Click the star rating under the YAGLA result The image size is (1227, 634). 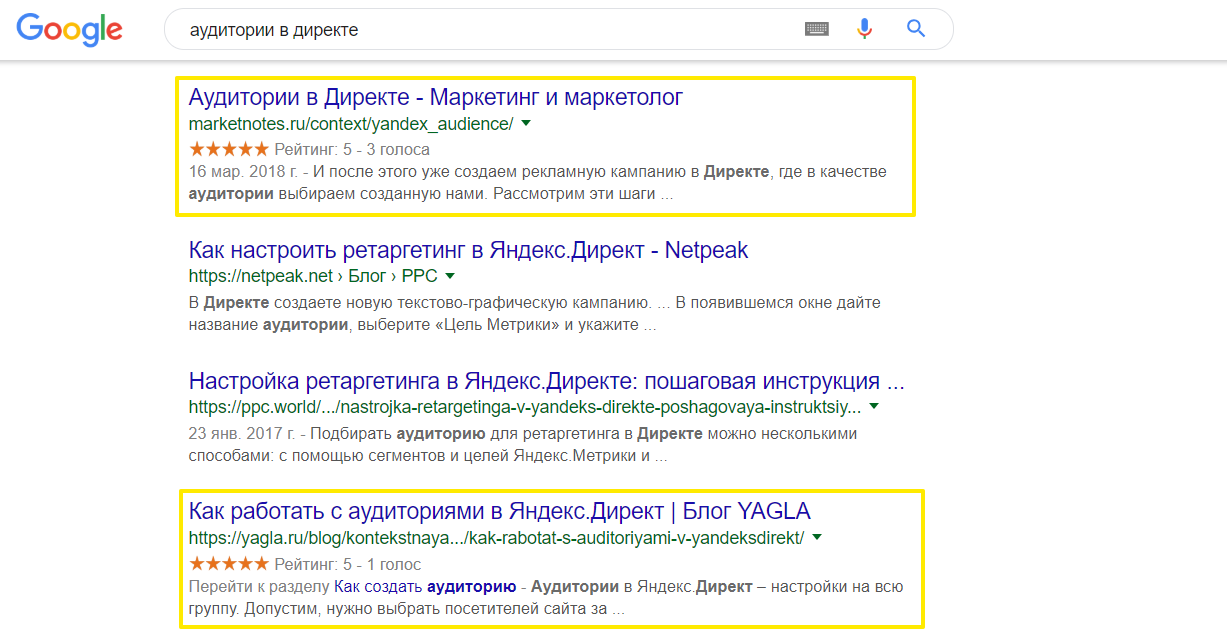coord(228,563)
